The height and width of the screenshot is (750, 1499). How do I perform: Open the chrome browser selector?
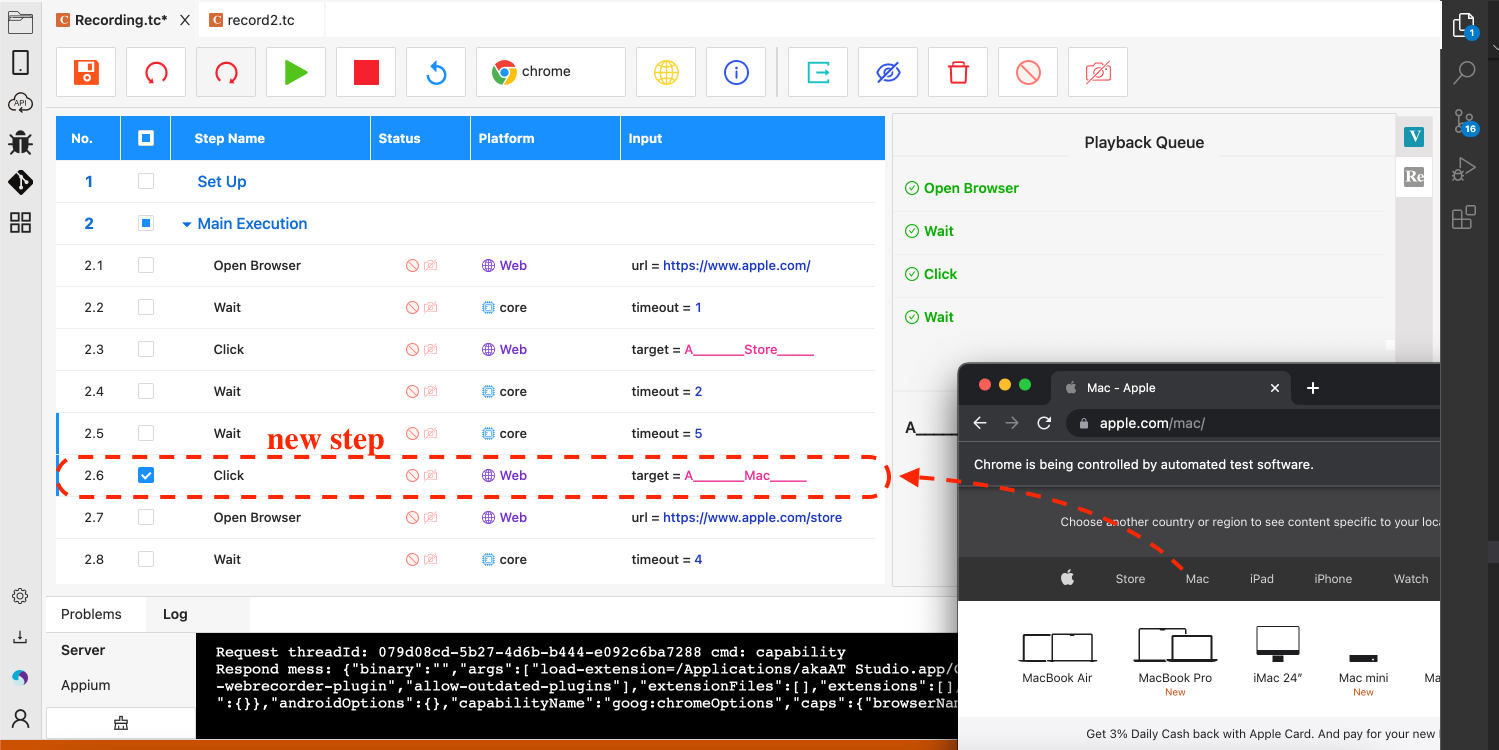[551, 72]
